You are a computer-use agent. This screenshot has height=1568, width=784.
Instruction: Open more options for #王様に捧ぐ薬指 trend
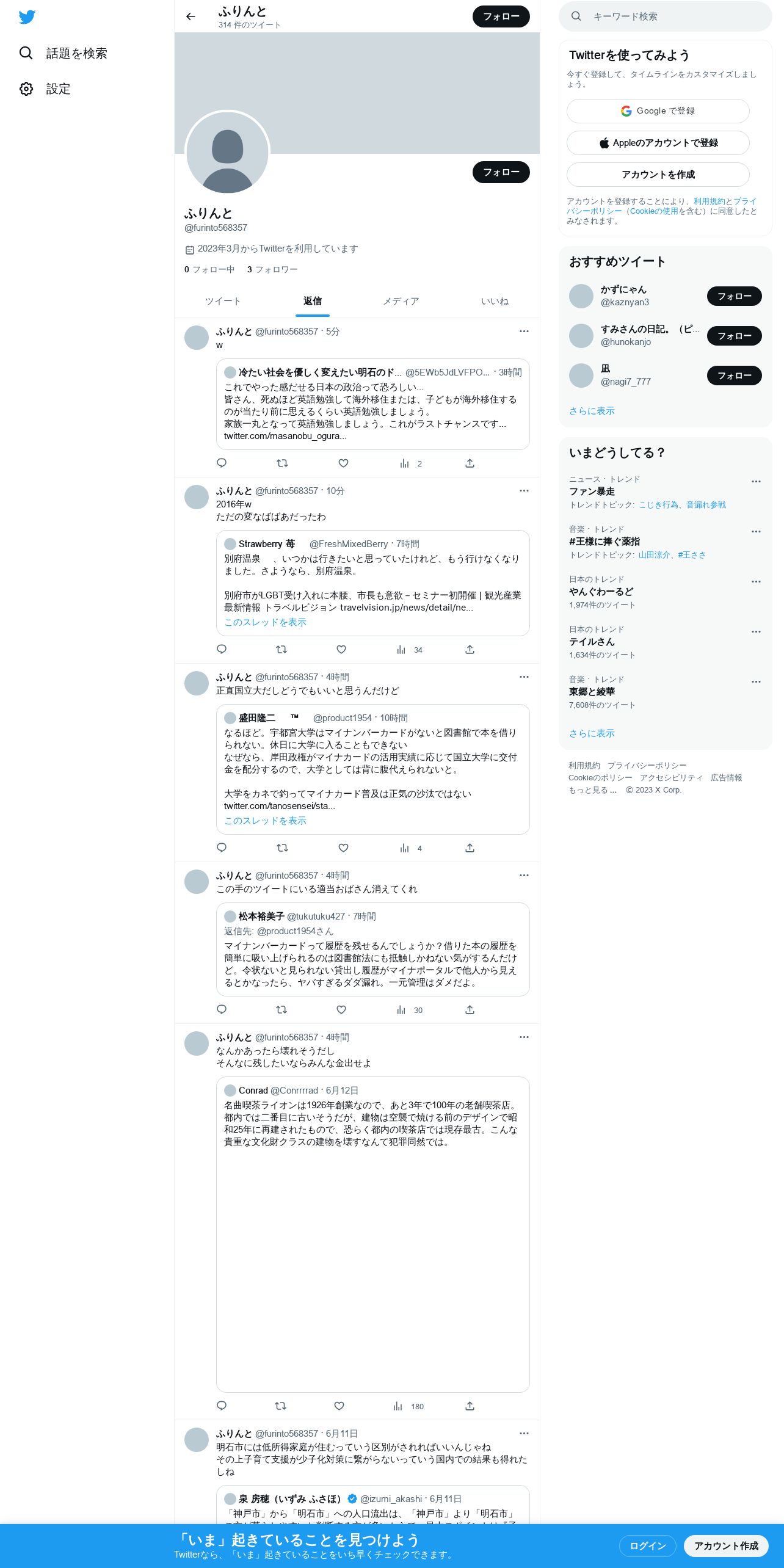[x=756, y=532]
